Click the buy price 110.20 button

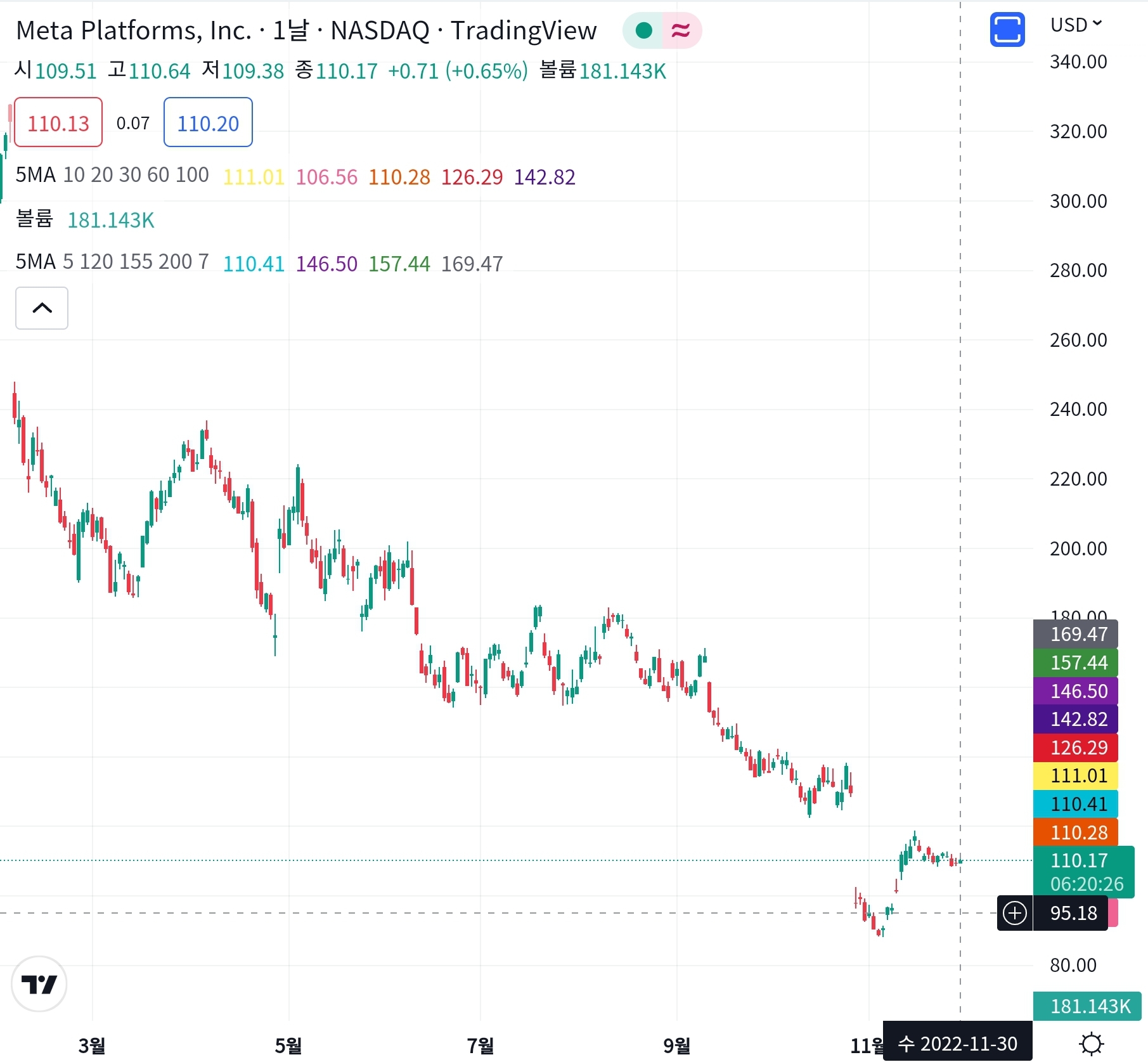pyautogui.click(x=208, y=122)
